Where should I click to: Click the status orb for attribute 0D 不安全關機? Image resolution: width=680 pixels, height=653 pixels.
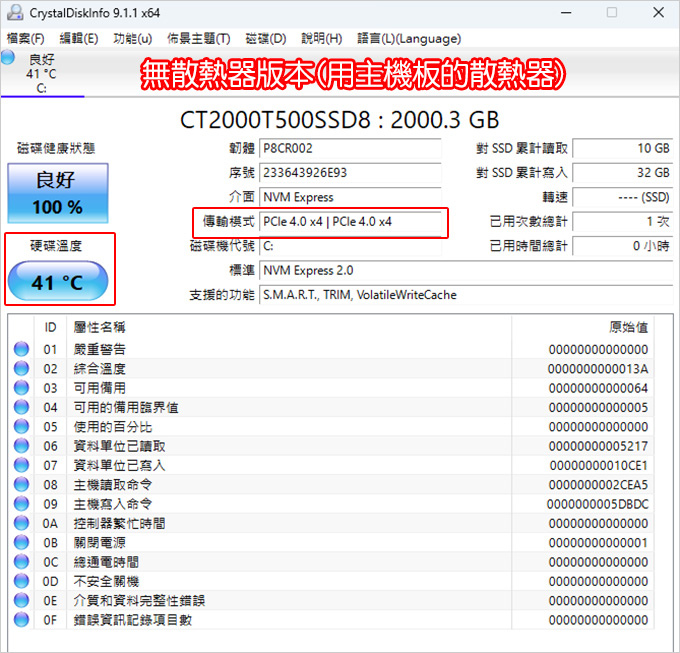[21, 581]
